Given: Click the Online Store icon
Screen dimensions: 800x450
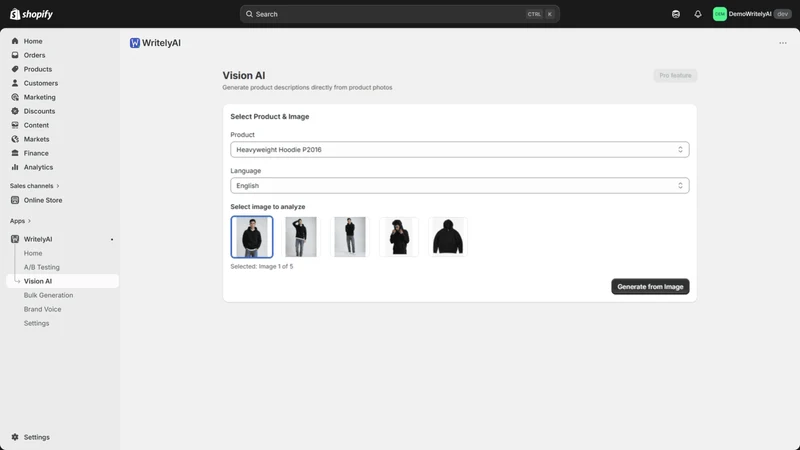Looking at the screenshot, I should (x=15, y=200).
